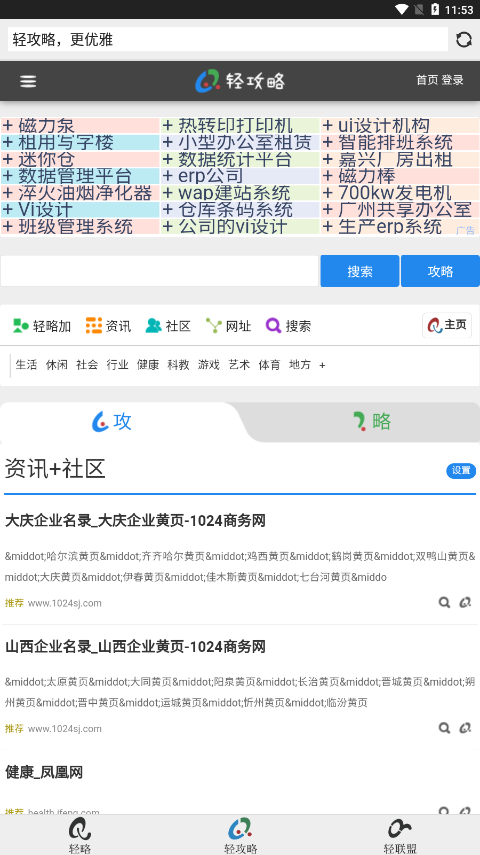The image size is (480, 855).
Task: Search icon on 大庆企业名录 entry
Action: point(445,603)
